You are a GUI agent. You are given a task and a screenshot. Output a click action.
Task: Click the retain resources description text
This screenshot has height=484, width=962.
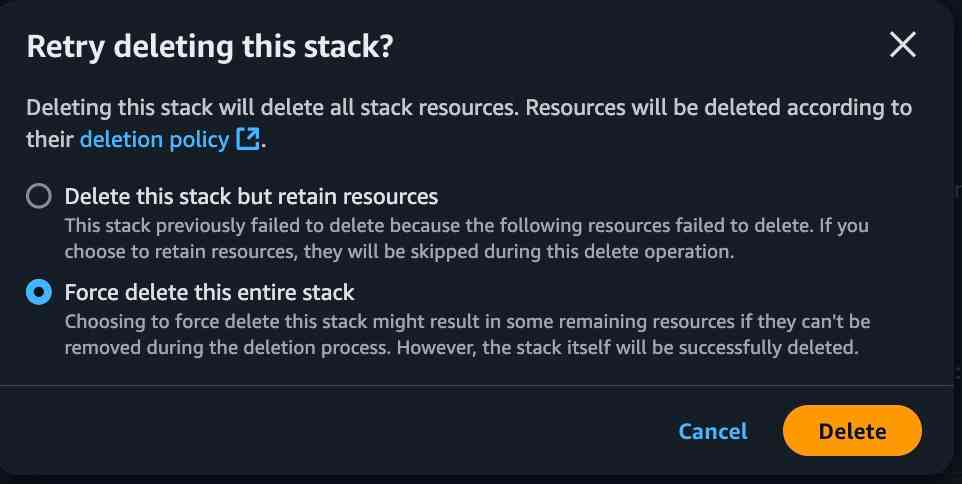click(466, 239)
